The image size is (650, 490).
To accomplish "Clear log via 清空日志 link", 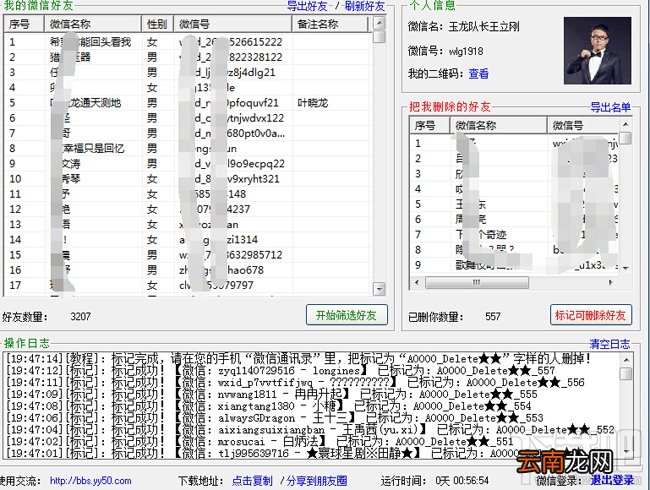I will coord(610,344).
